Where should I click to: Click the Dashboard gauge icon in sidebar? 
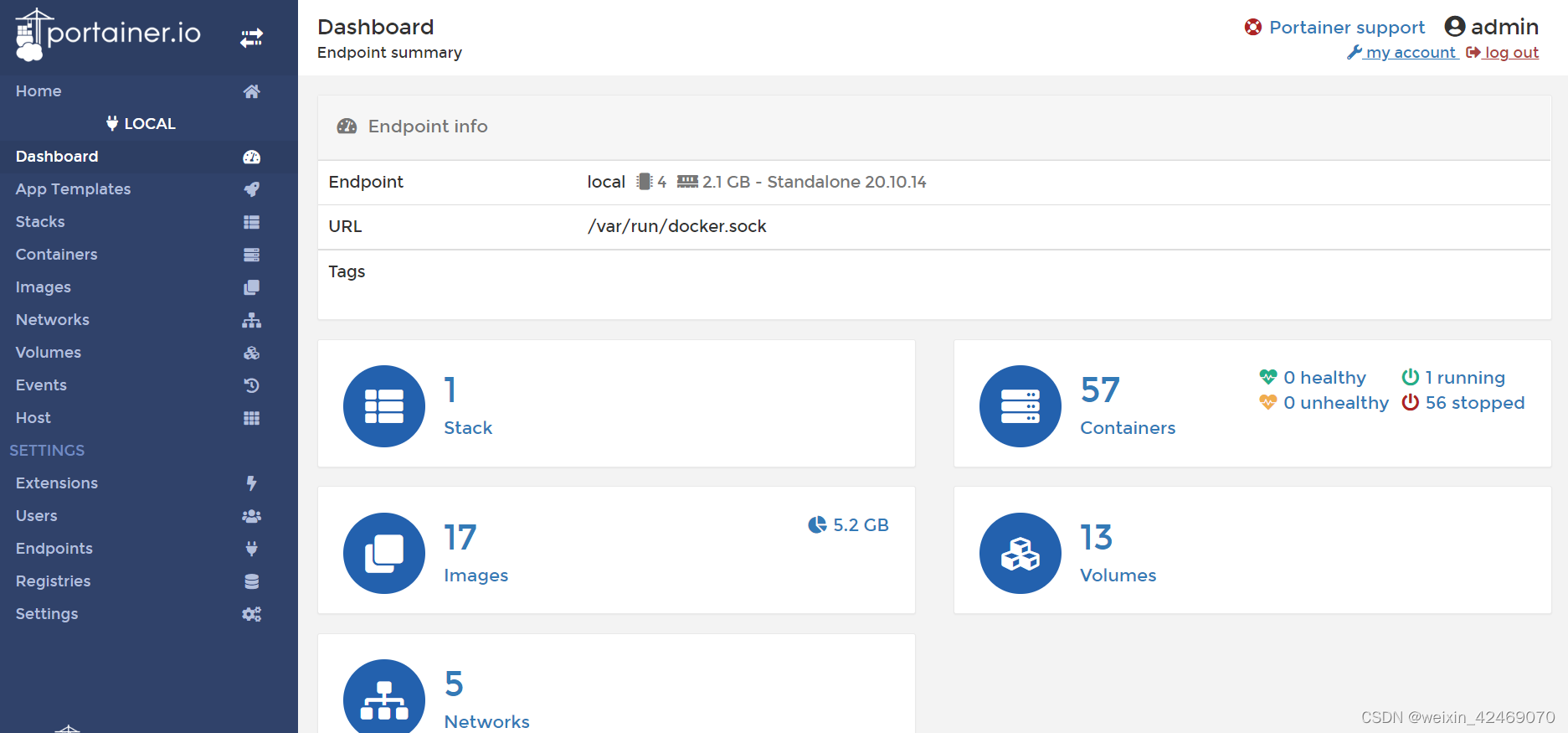point(251,157)
